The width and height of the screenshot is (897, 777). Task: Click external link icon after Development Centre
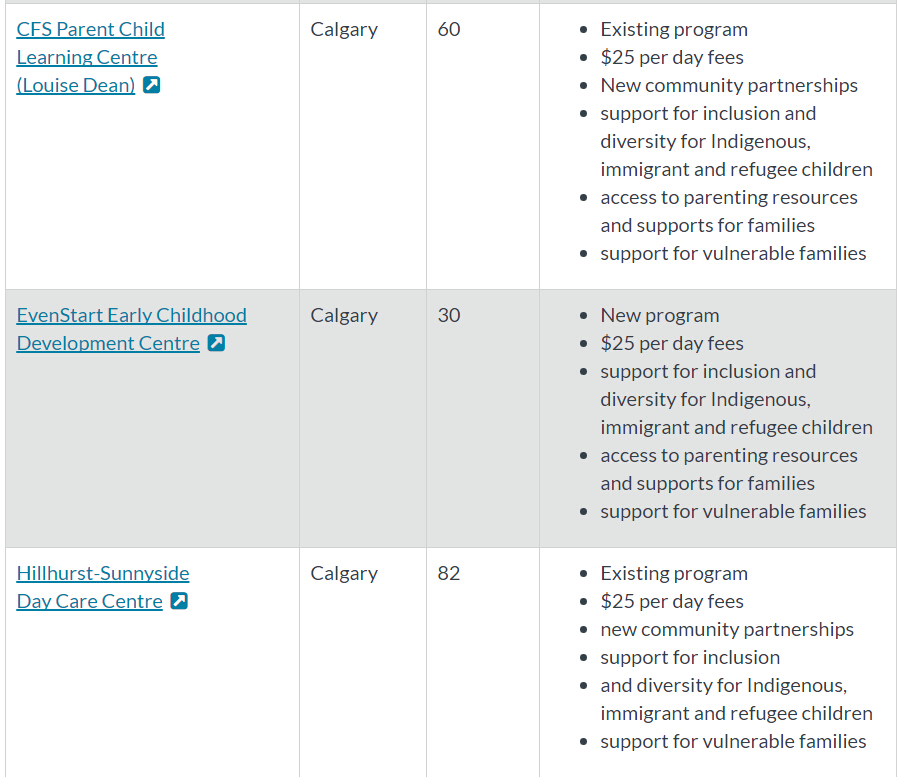pos(216,343)
